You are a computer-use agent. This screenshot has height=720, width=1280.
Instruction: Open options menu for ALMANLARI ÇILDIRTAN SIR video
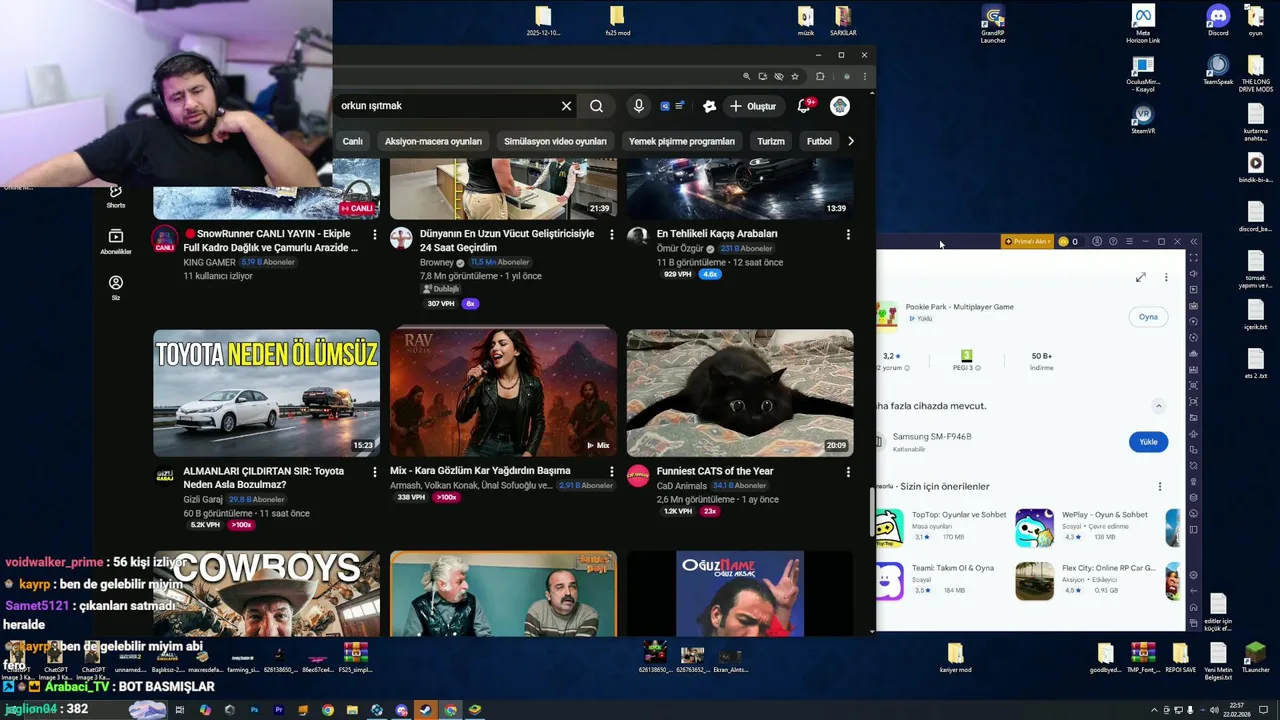375,472
